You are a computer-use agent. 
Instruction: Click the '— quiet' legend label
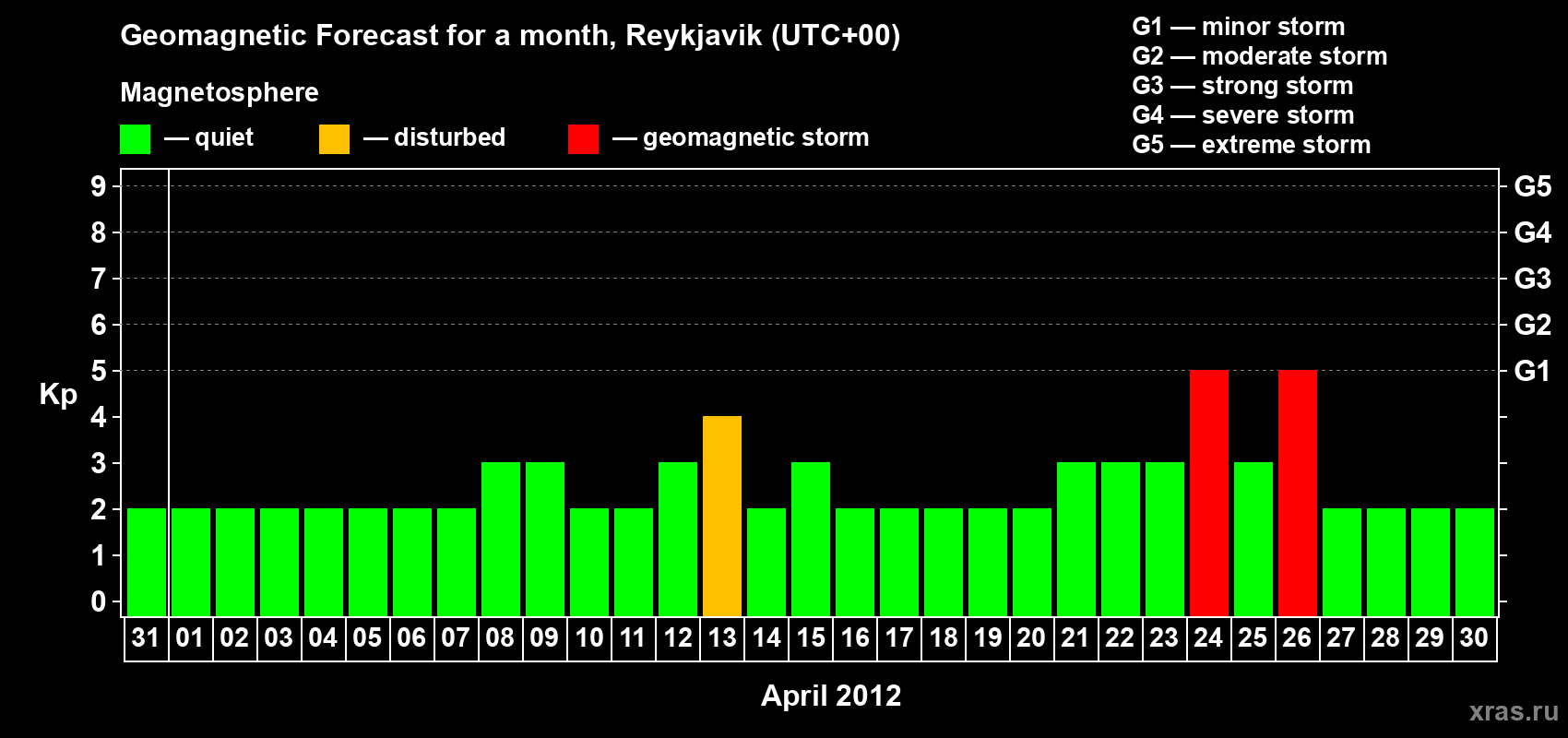click(208, 138)
